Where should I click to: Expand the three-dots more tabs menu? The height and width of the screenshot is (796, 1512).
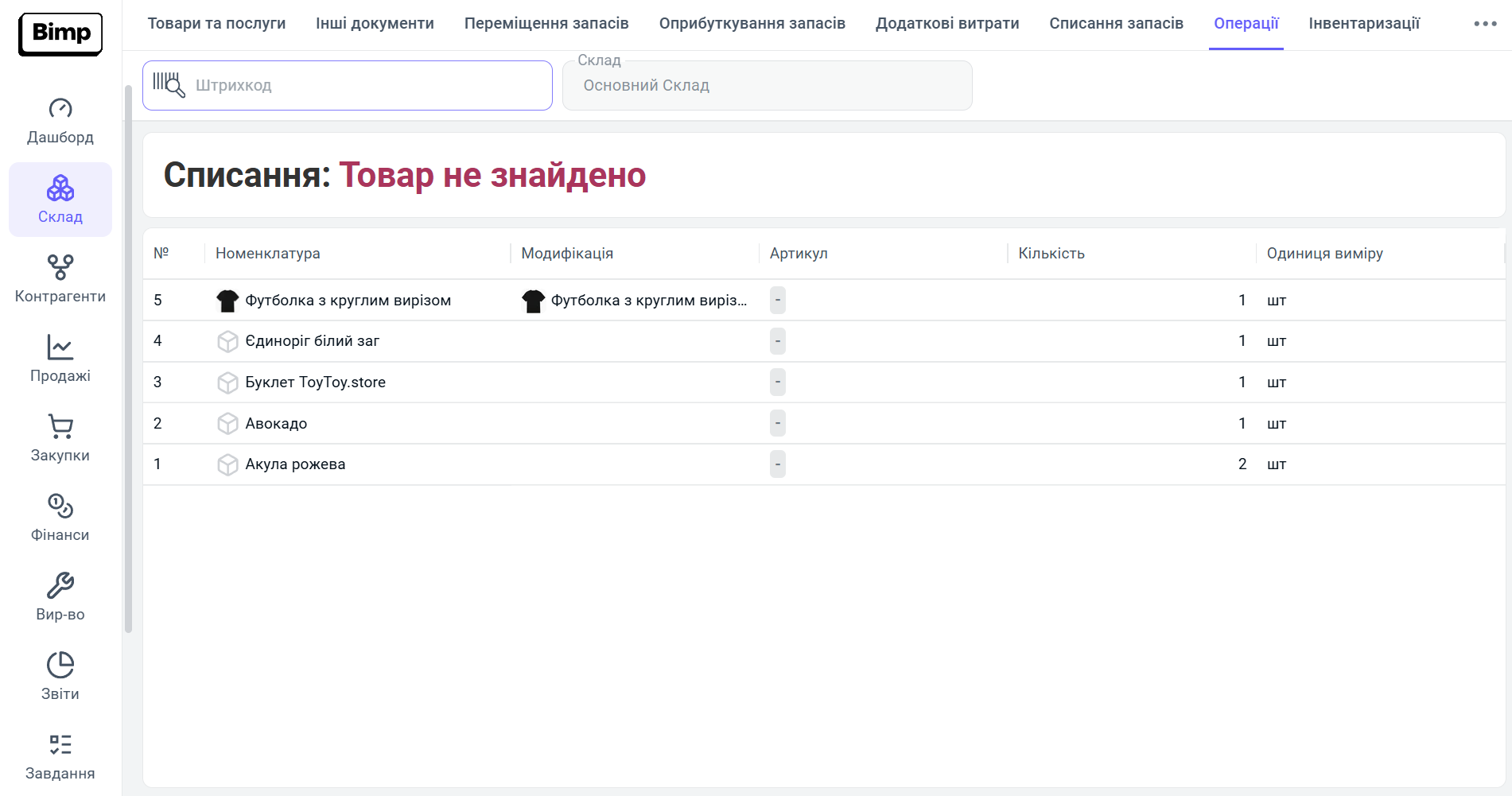(x=1485, y=24)
